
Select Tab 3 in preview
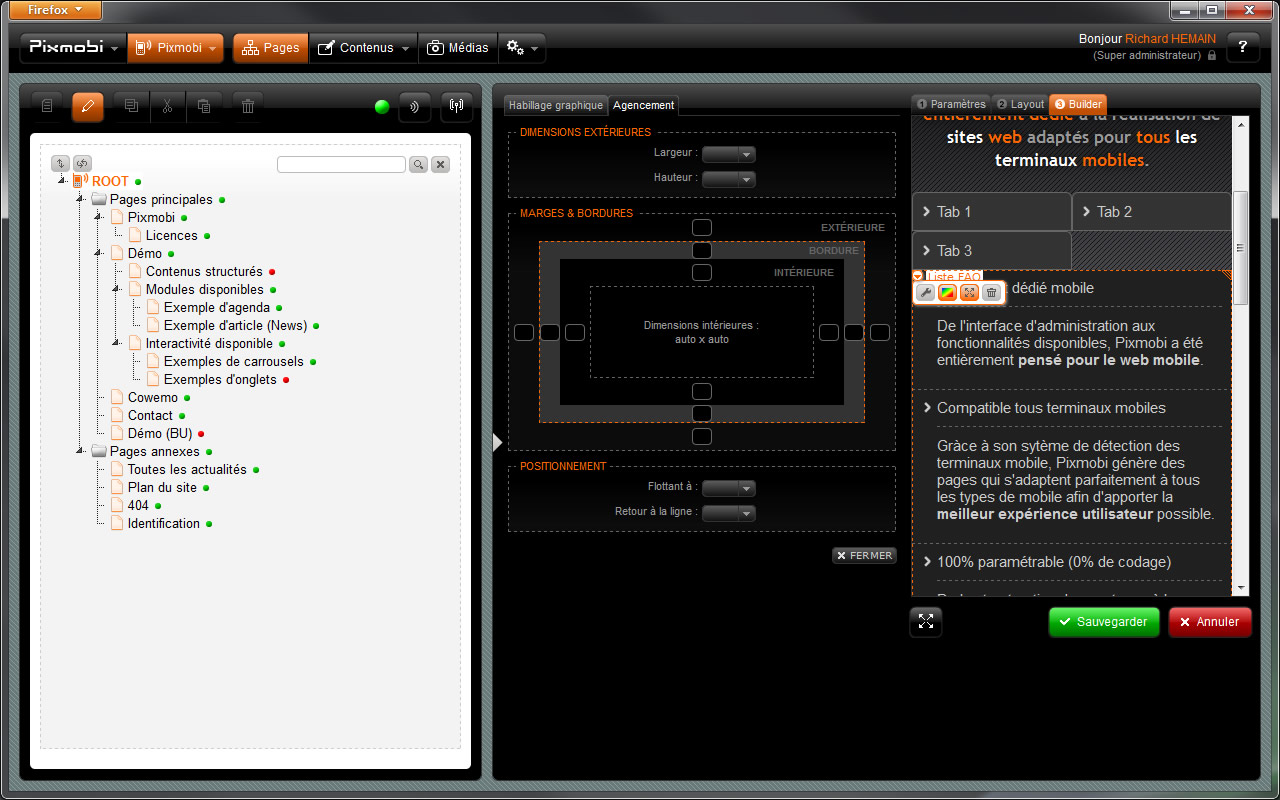click(x=992, y=251)
